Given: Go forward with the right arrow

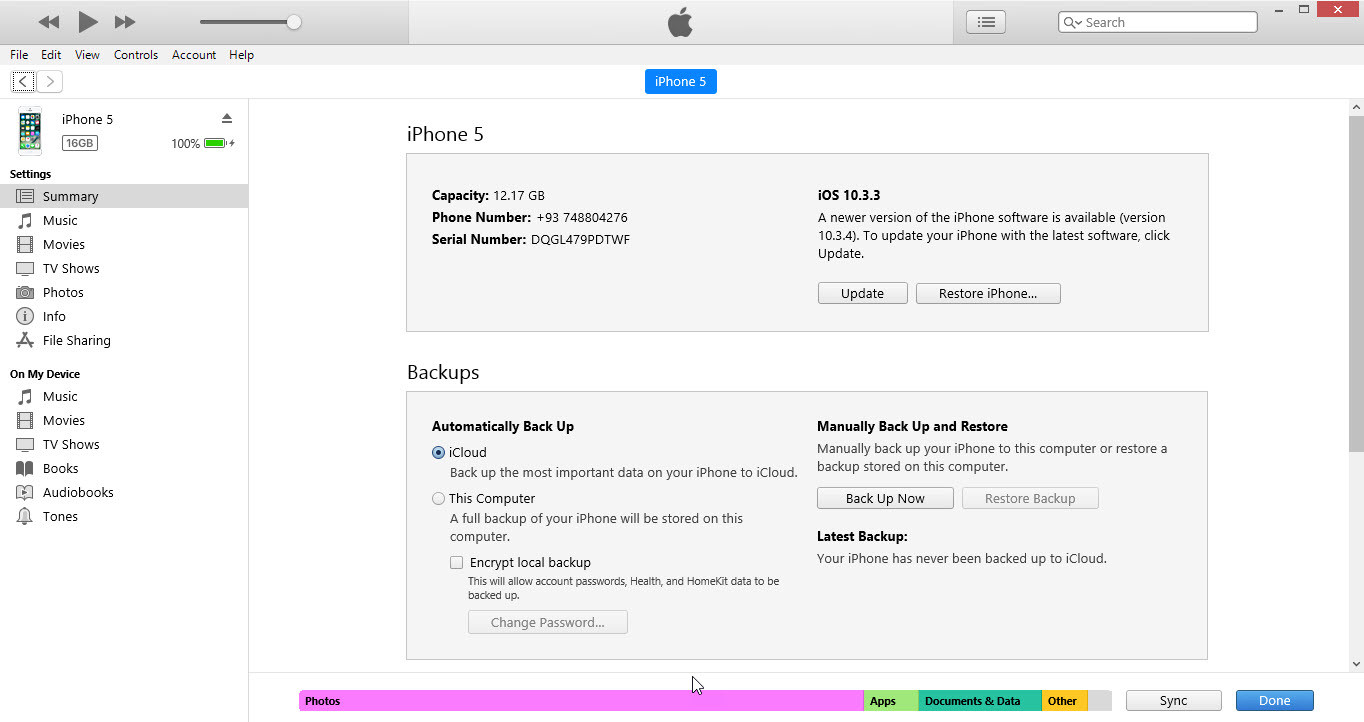Looking at the screenshot, I should pos(50,82).
